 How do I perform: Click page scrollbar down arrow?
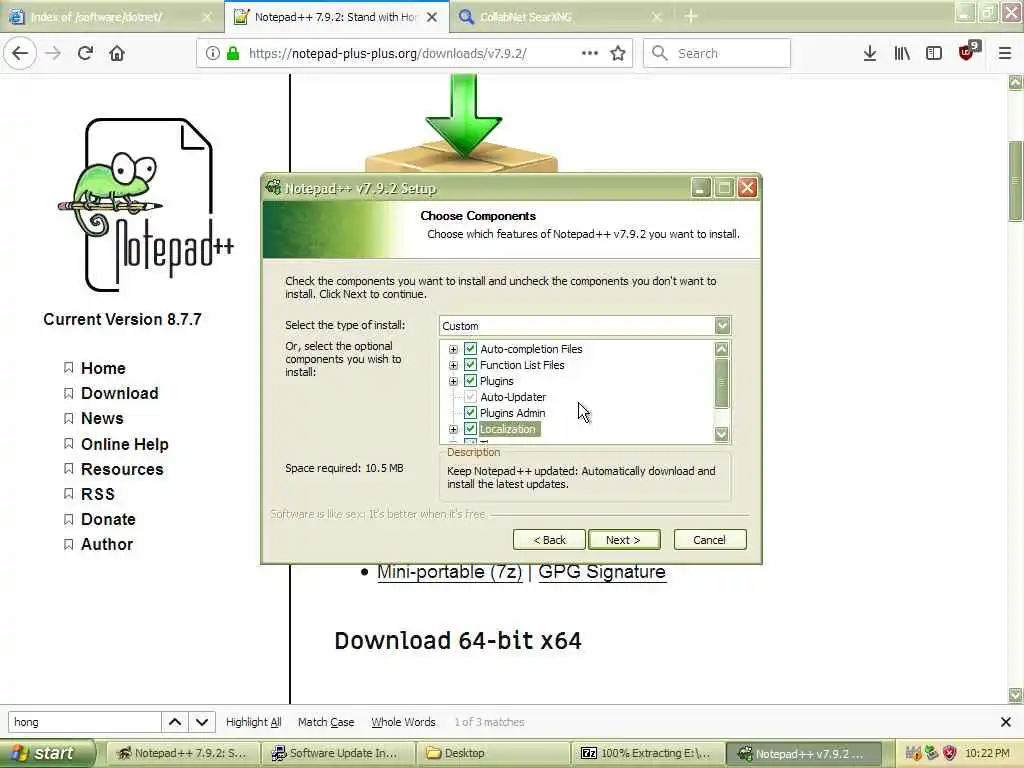pos(1016,695)
